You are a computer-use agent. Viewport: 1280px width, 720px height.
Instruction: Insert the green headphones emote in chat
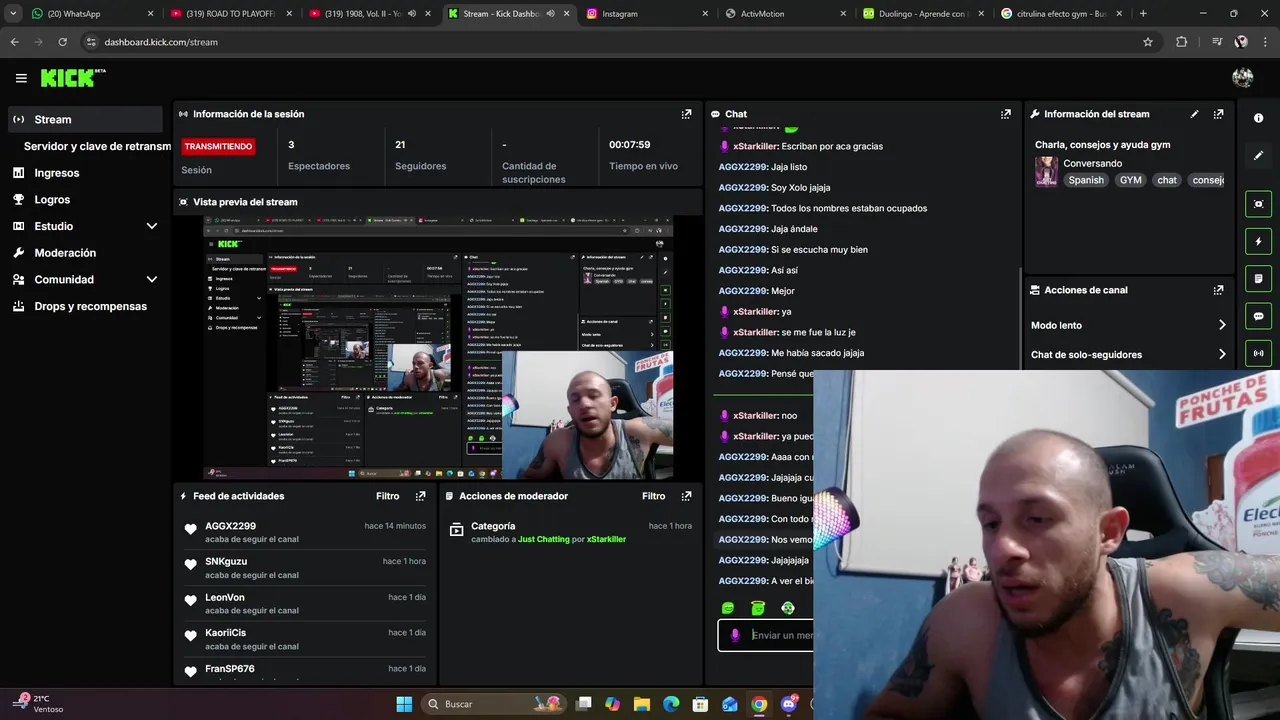pyautogui.click(x=788, y=608)
